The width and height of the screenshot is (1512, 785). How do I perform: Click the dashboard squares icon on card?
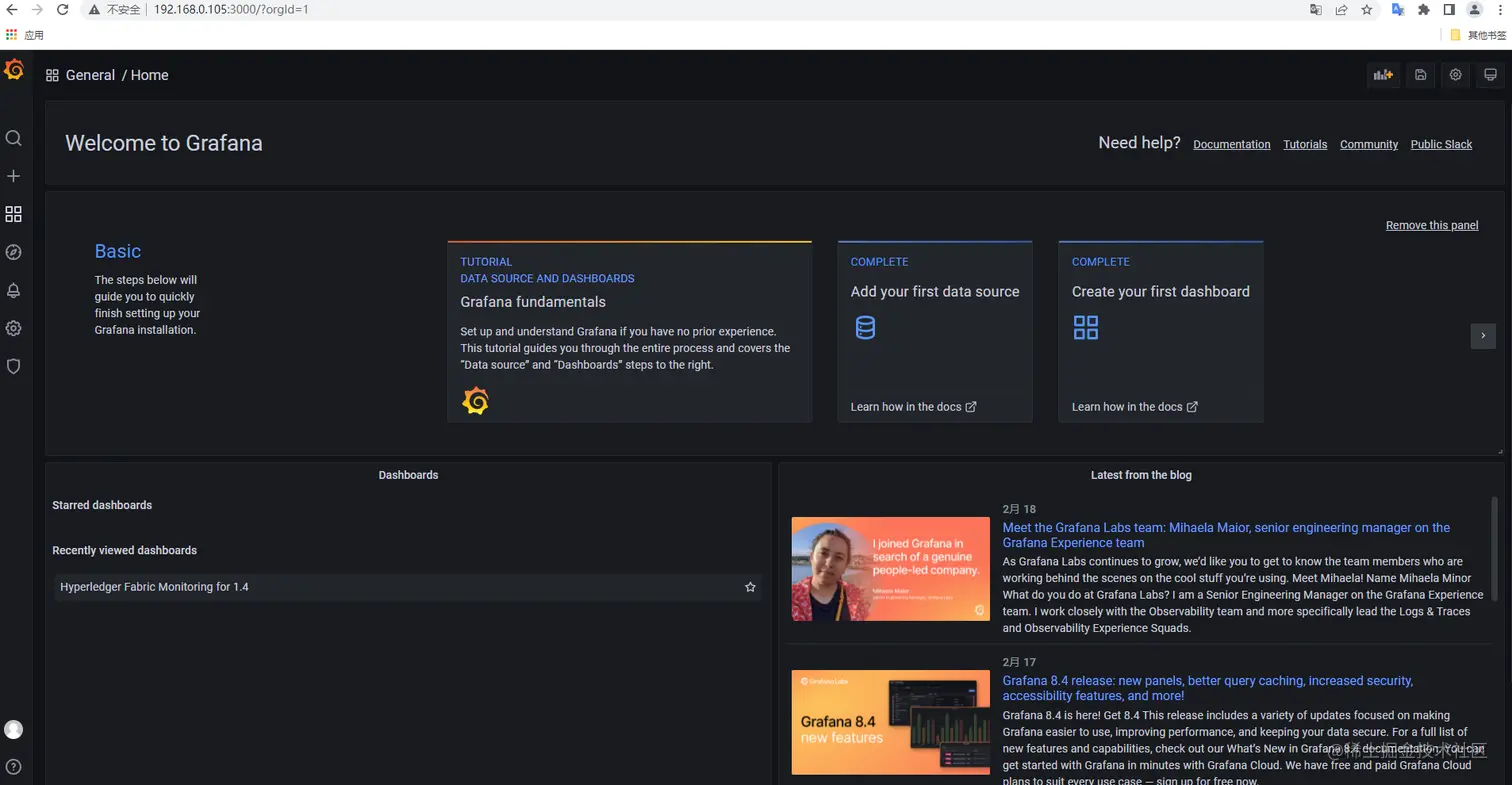click(x=1085, y=327)
